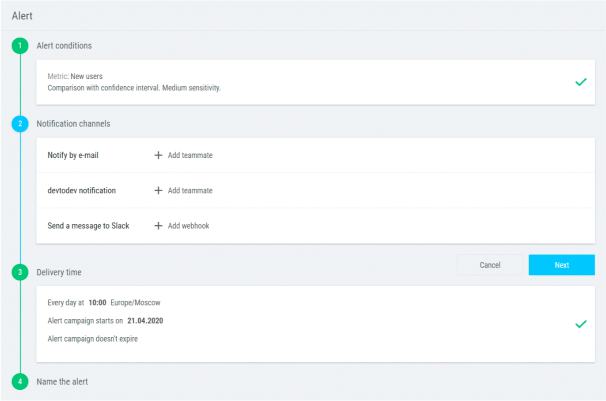Expand the Alert conditions section header
Image resolution: width=606 pixels, height=401 pixels.
(64, 46)
